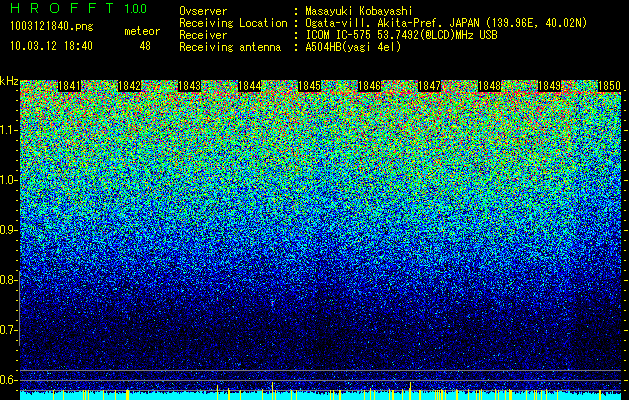Click the 1.0 frequency axis label

pos(9,180)
